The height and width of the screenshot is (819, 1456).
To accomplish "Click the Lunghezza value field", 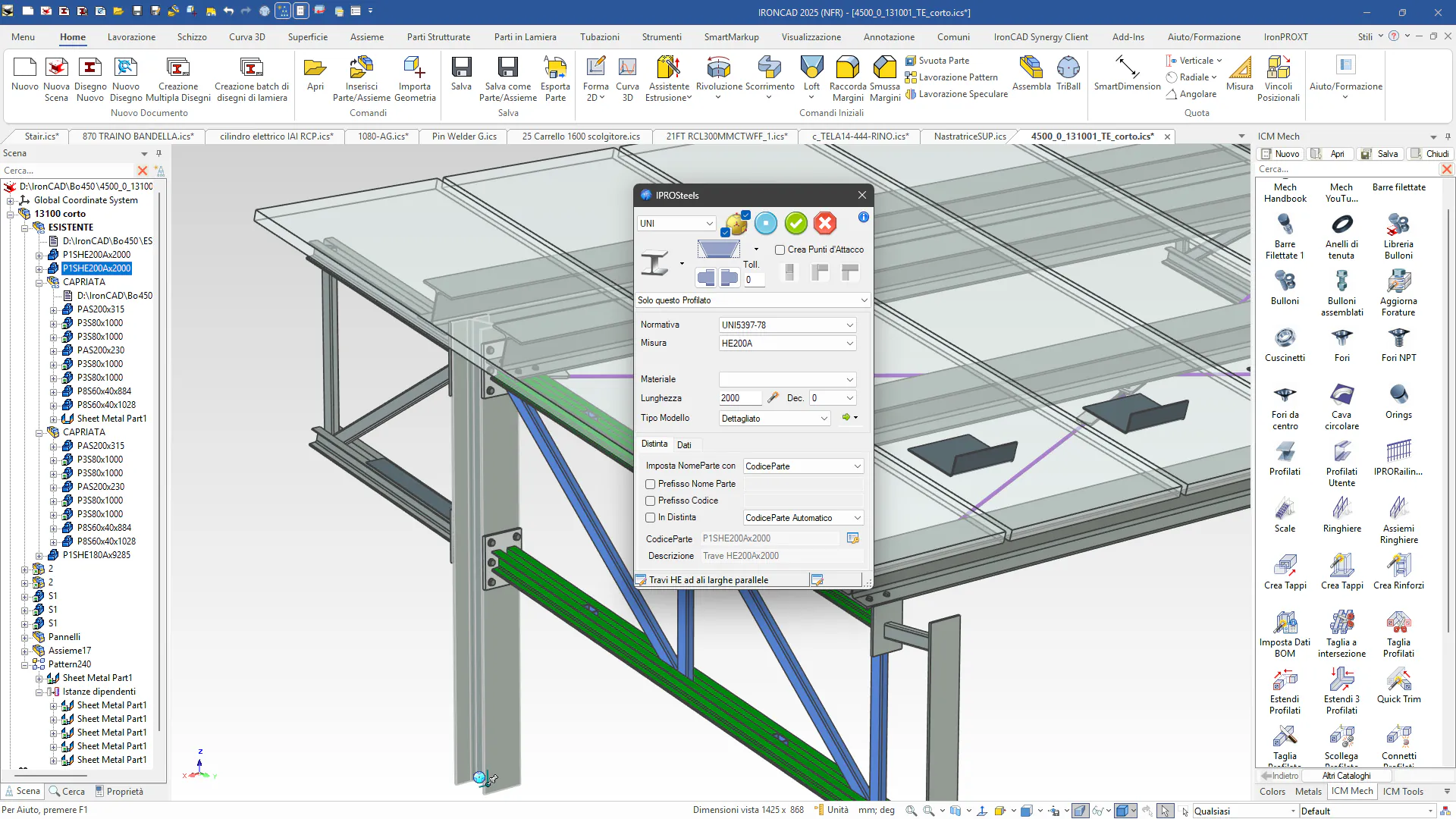I will (x=739, y=398).
